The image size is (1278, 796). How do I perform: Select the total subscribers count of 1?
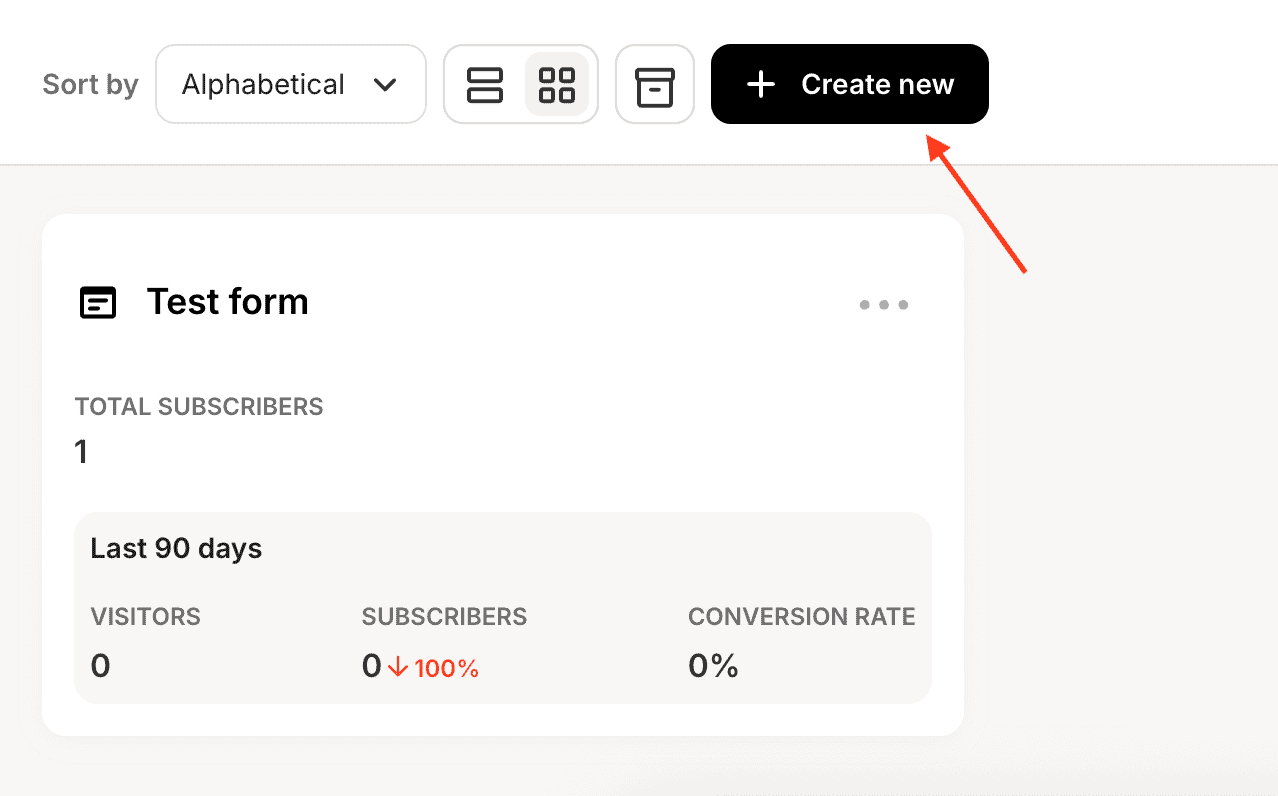(81, 453)
